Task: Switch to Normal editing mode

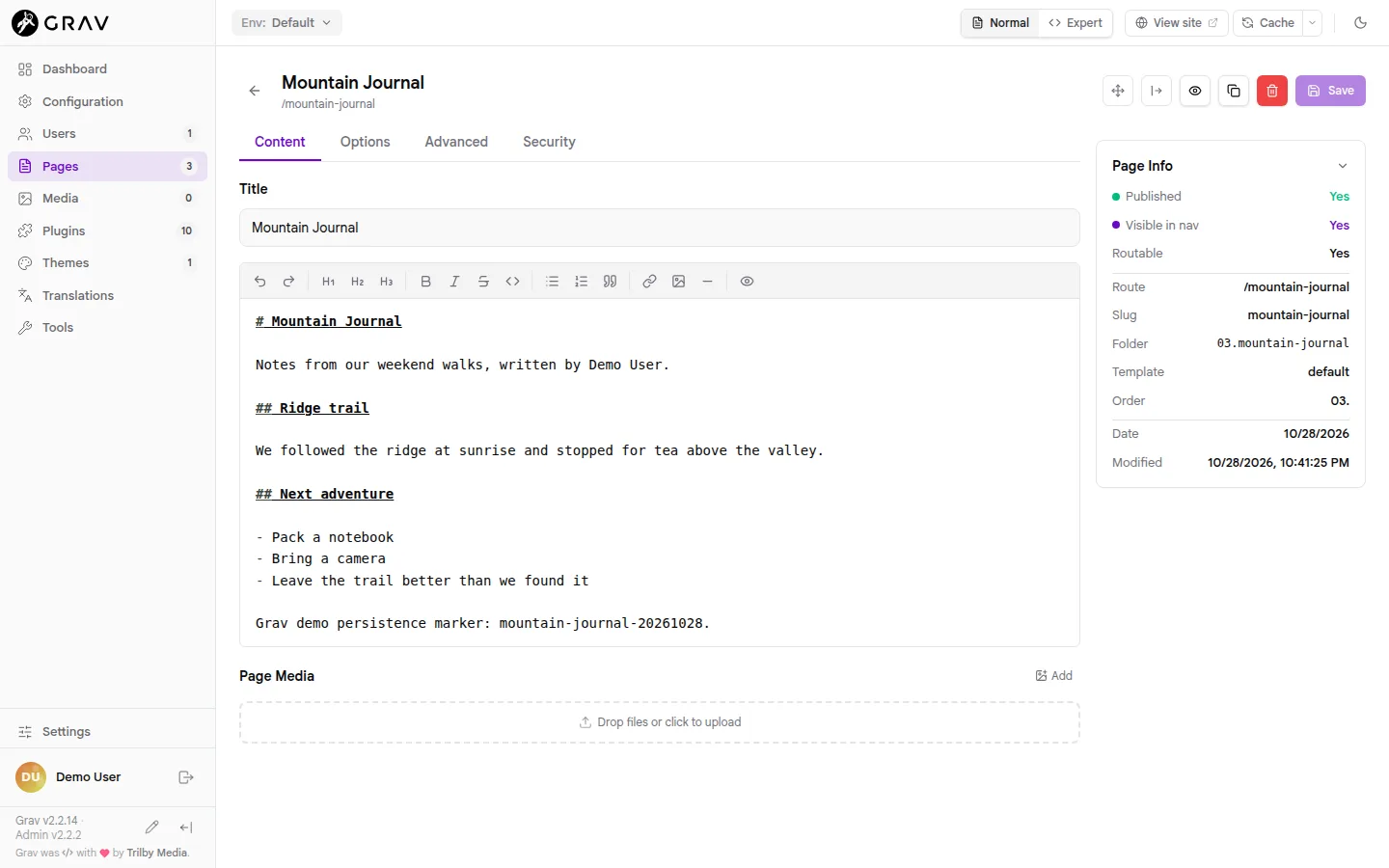Action: tap(1000, 23)
